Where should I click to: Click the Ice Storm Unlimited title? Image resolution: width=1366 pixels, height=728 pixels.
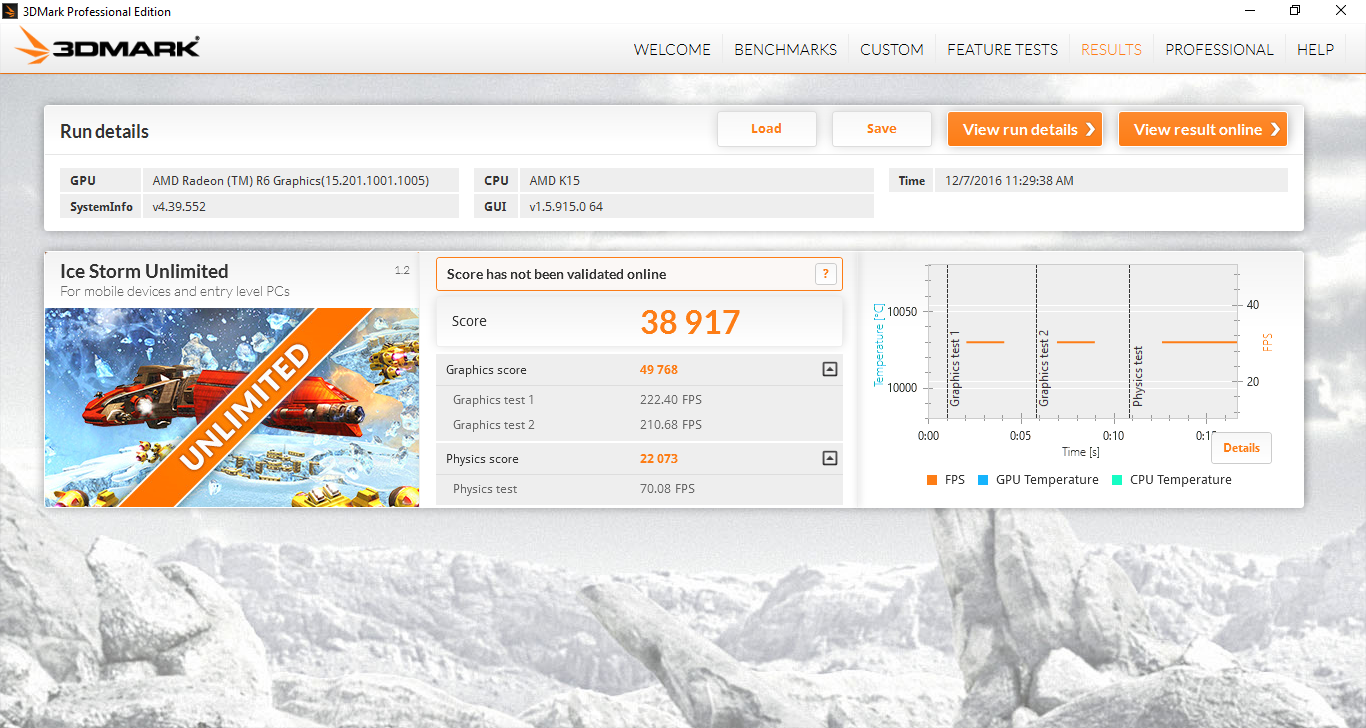144,271
